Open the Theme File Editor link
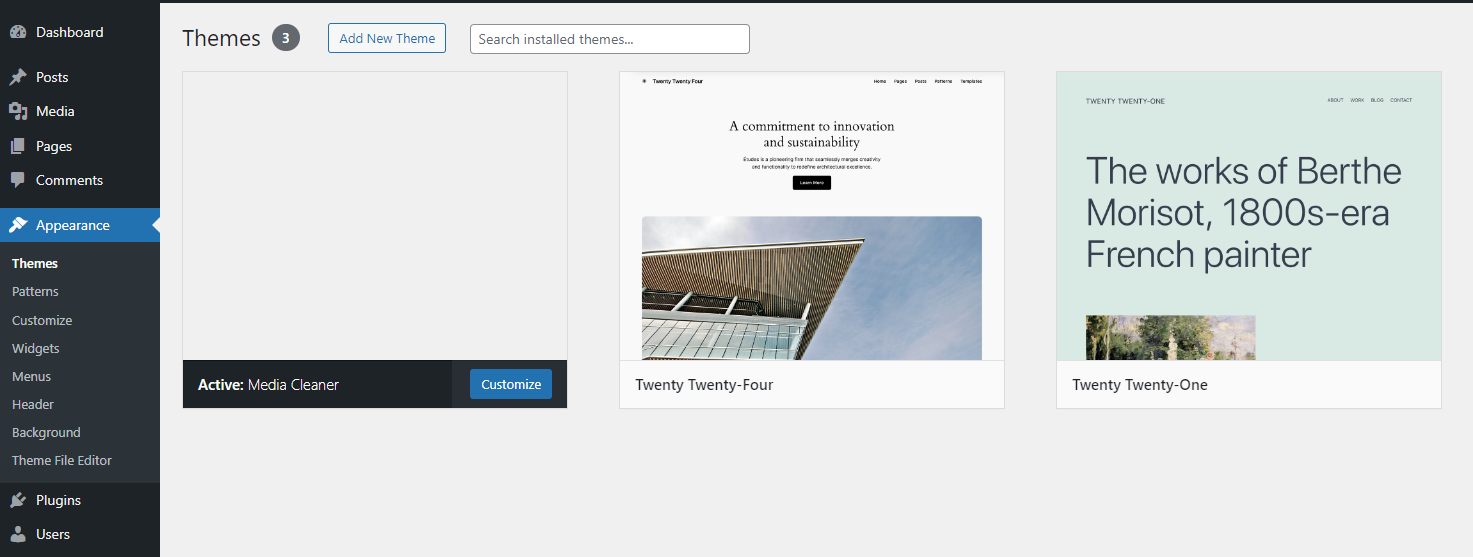 tap(62, 460)
